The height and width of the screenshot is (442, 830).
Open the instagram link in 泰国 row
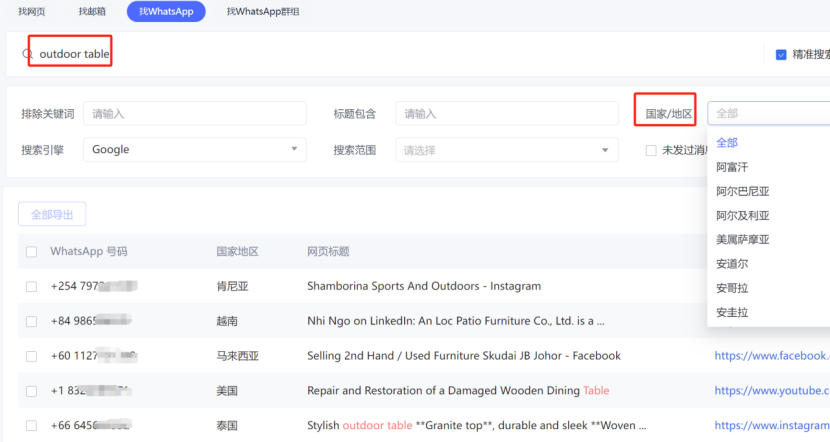tap(772, 425)
